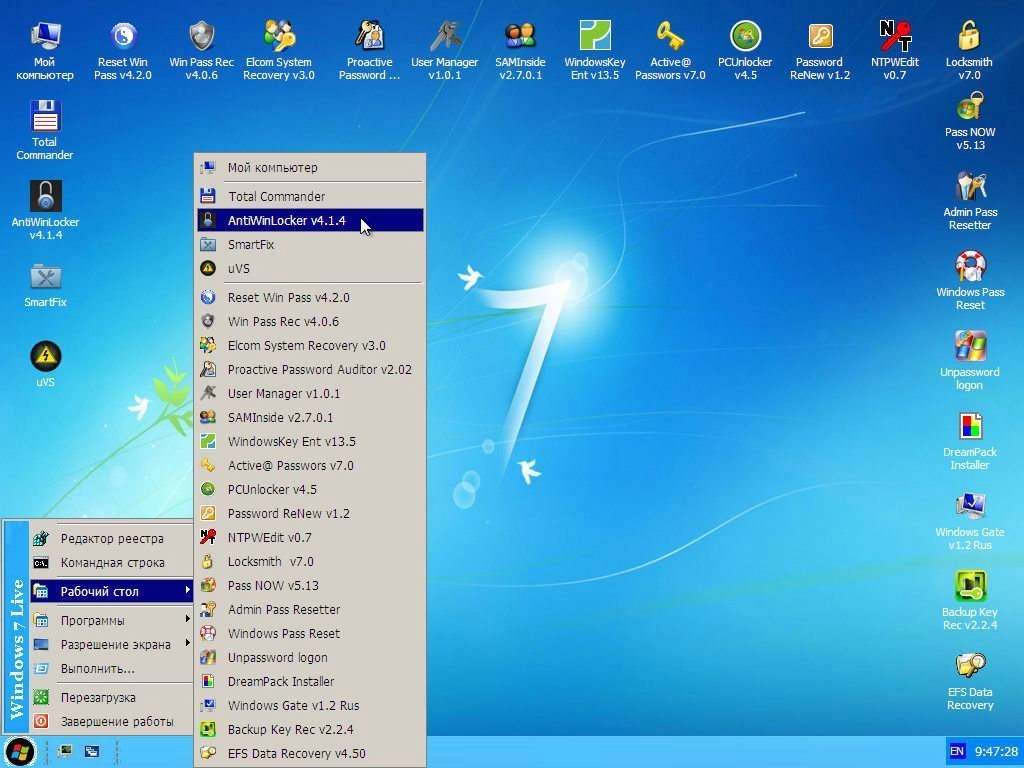Viewport: 1024px width, 768px height.
Task: Choose Active@ Passwors v7.0 in submenu
Action: click(x=310, y=465)
